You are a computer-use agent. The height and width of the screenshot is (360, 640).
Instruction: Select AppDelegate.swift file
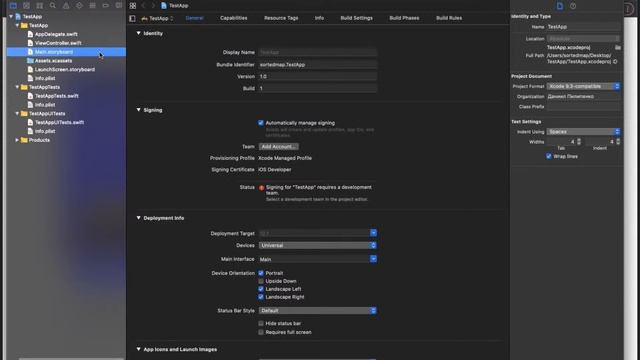56,34
